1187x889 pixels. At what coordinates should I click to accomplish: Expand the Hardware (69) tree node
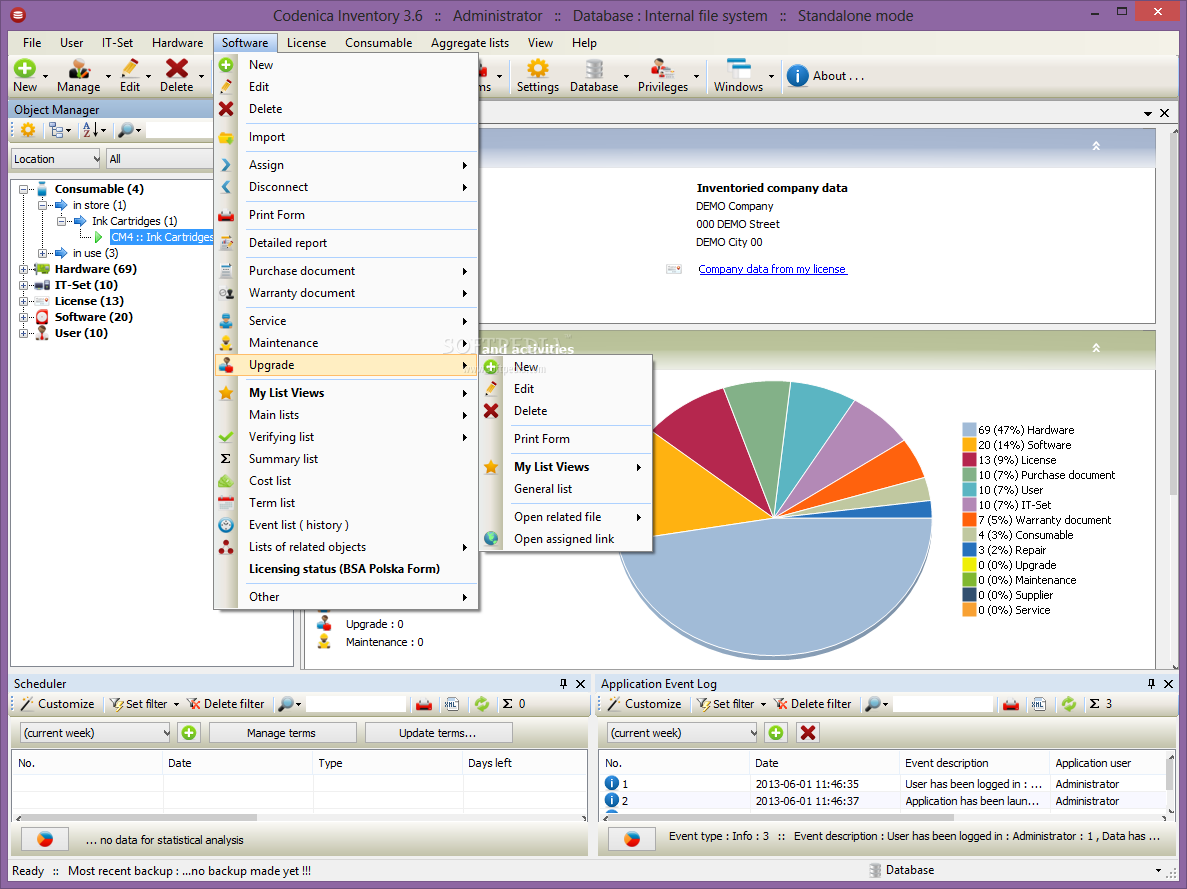click(x=23, y=269)
